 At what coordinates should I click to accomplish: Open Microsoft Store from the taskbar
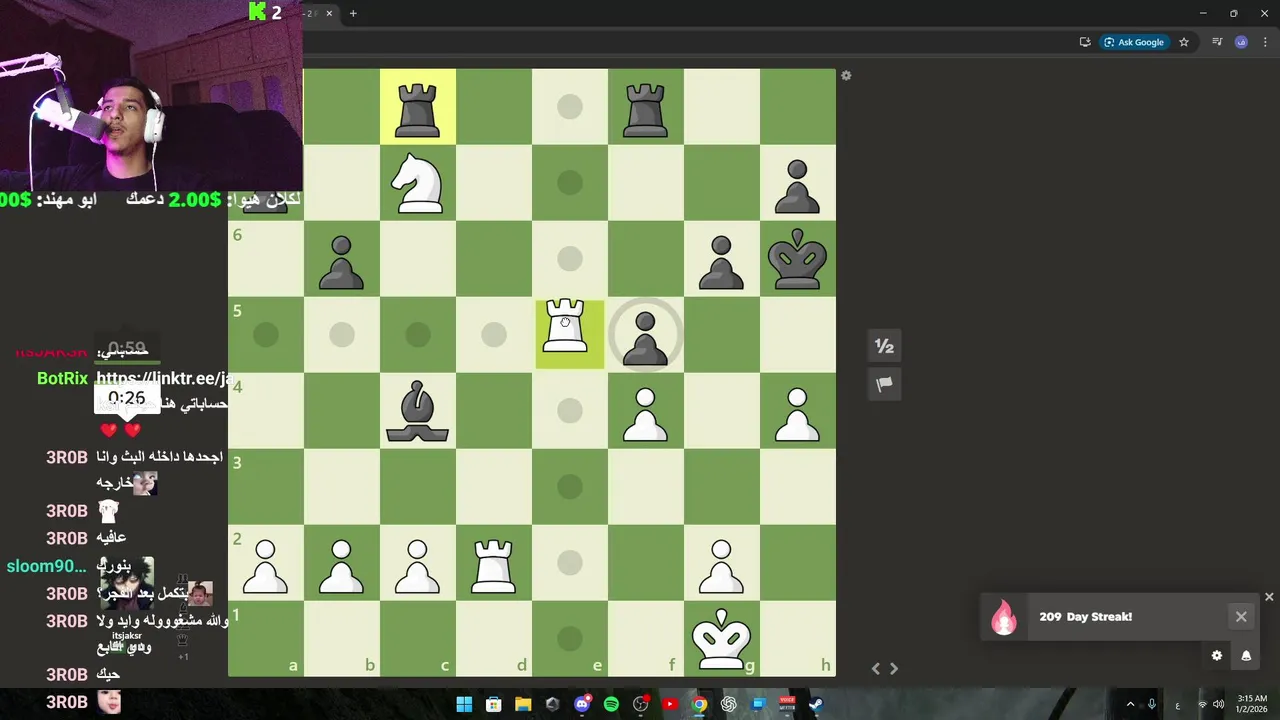[493, 704]
